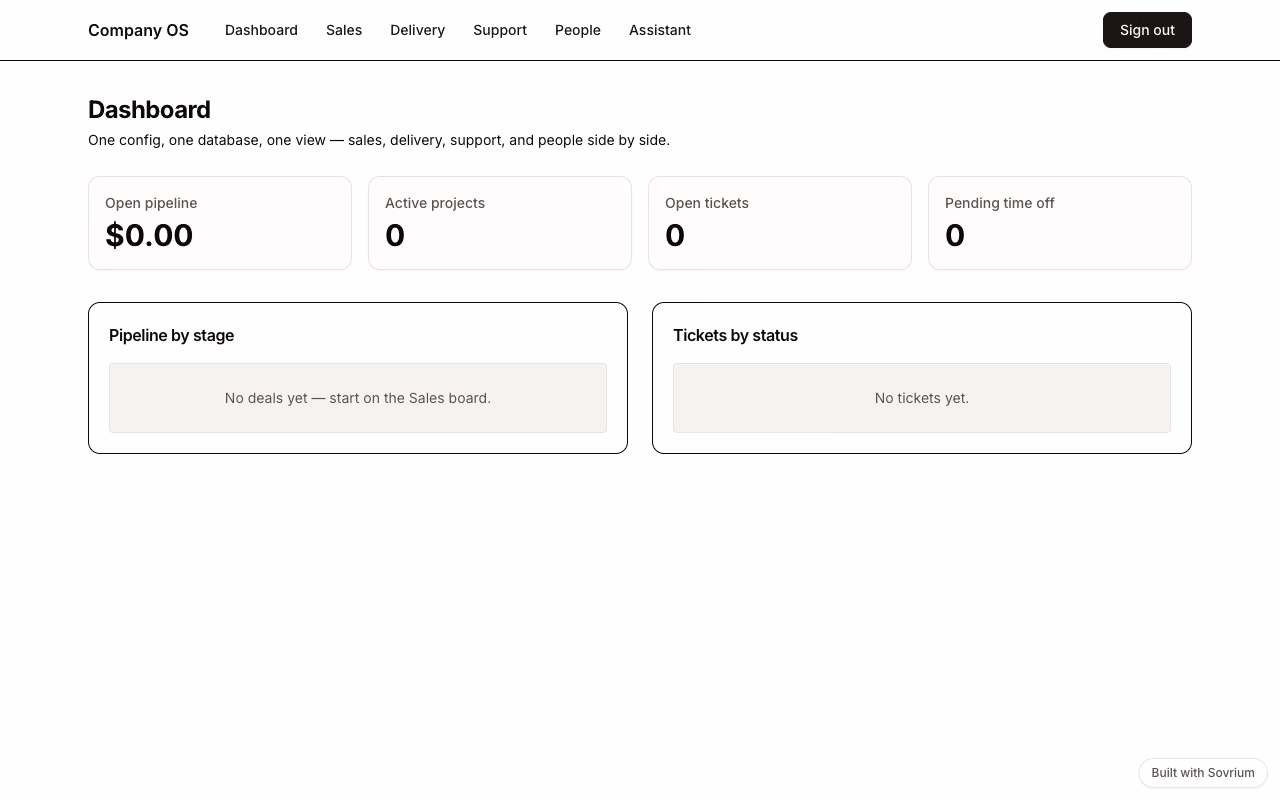
Task: Switch to the Support page
Action: coord(500,30)
